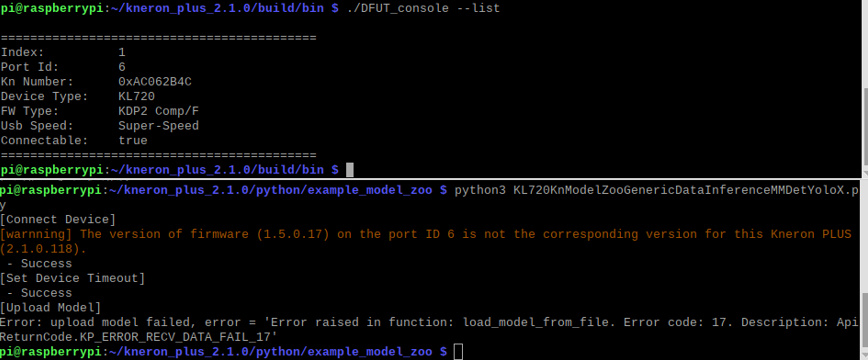Click the top terminal's scrollbar thumb
This screenshot has height=360, width=868.
[865, 126]
